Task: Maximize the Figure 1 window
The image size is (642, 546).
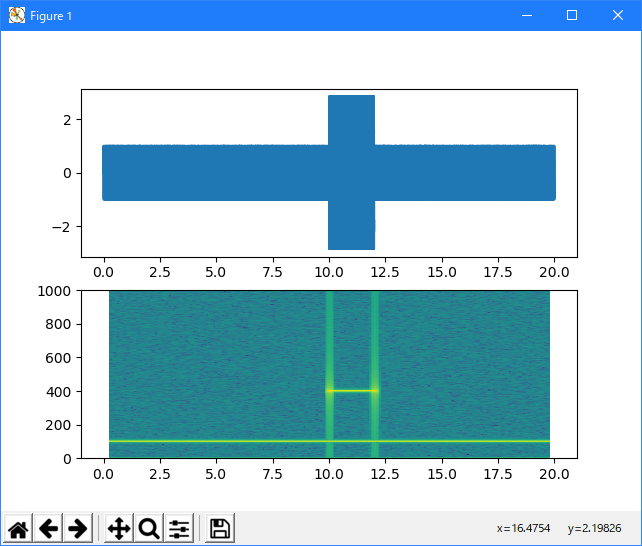Action: pyautogui.click(x=572, y=16)
